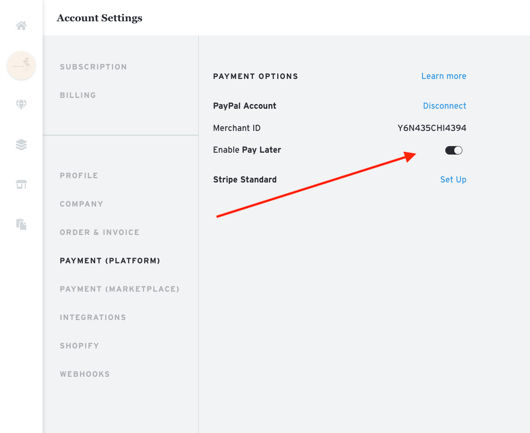Image resolution: width=530 pixels, height=433 pixels.
Task: Open the Shopify settings section
Action: 79,346
